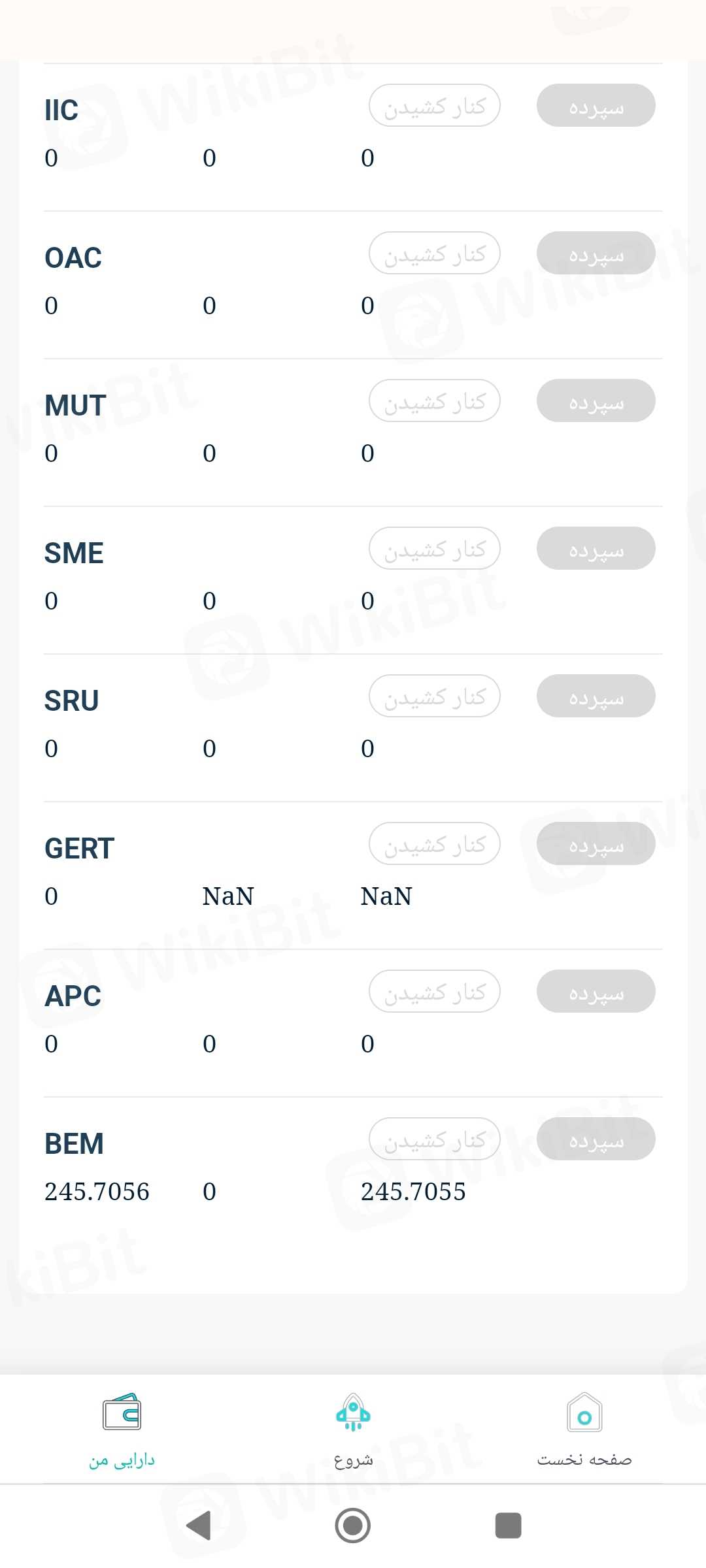Select deposit for the SME coin

pyautogui.click(x=596, y=549)
